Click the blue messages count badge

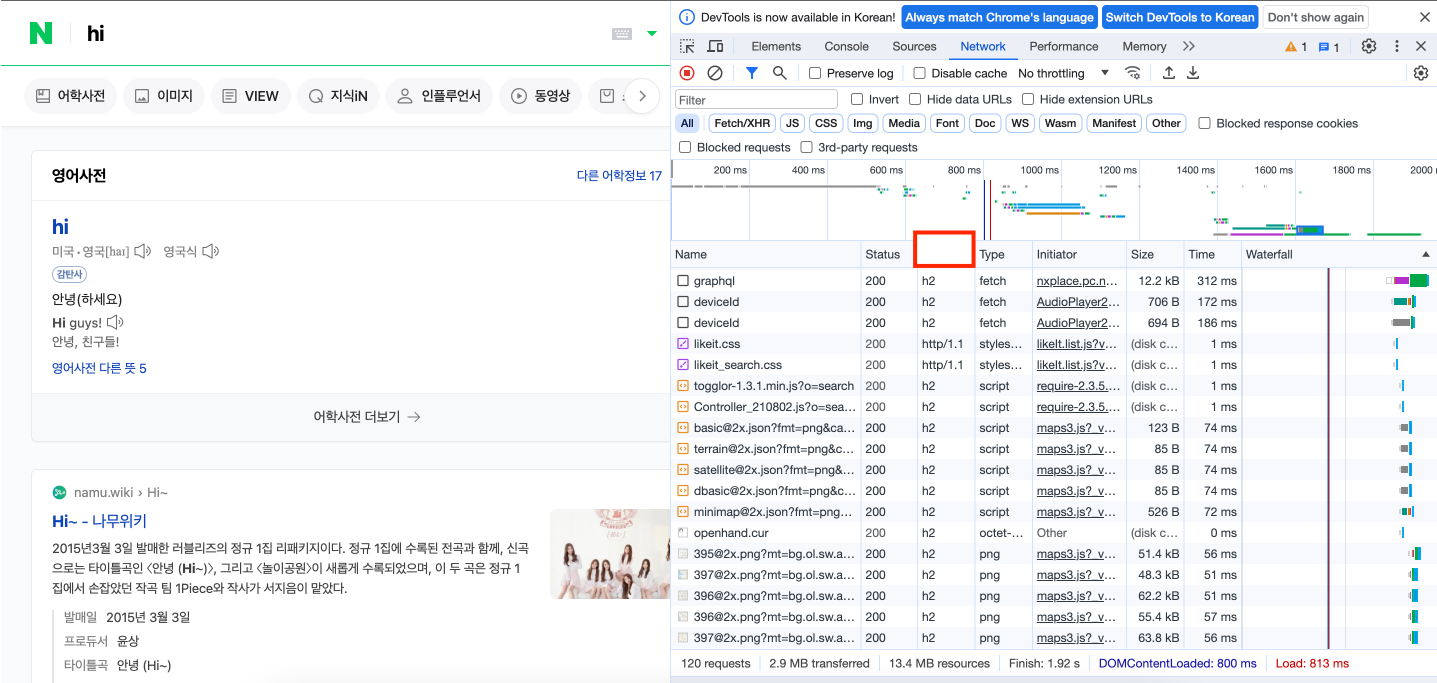pyautogui.click(x=1329, y=47)
